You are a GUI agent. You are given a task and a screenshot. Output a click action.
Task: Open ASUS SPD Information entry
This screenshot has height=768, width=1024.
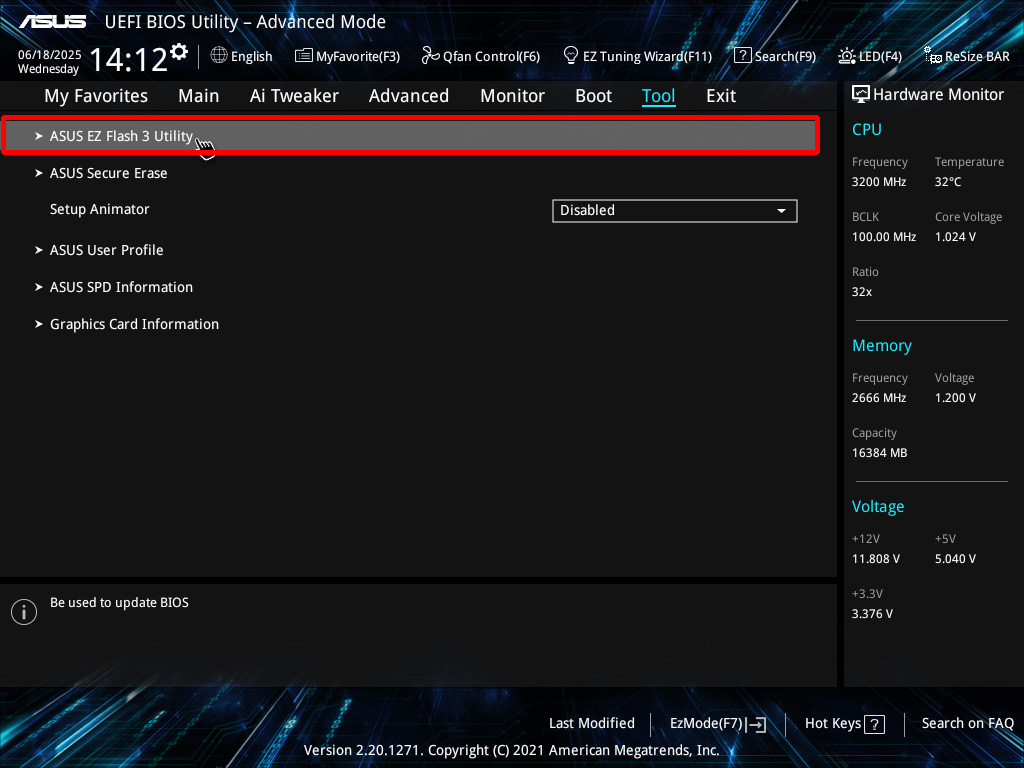pyautogui.click(x=121, y=287)
